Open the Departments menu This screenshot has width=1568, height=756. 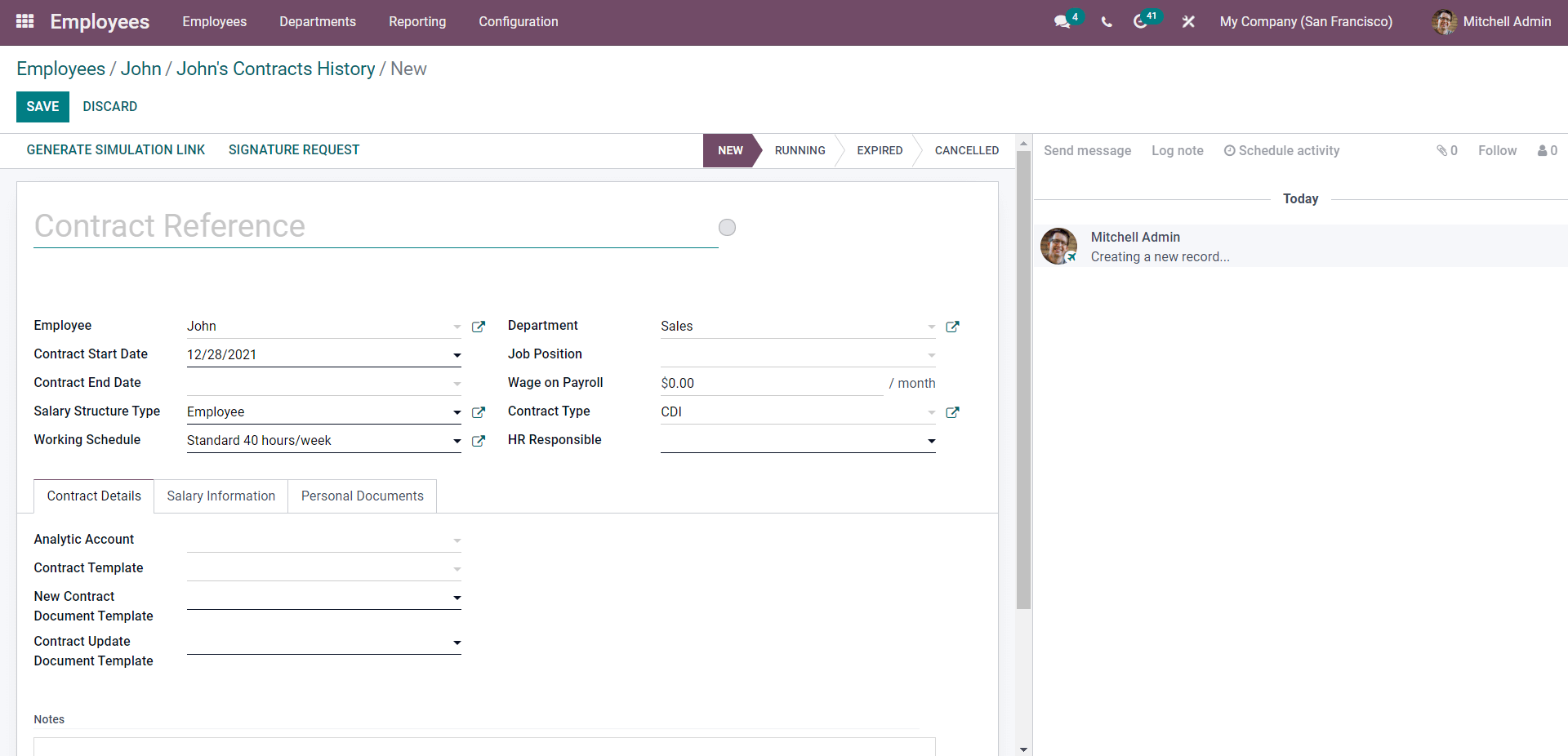[x=318, y=22]
